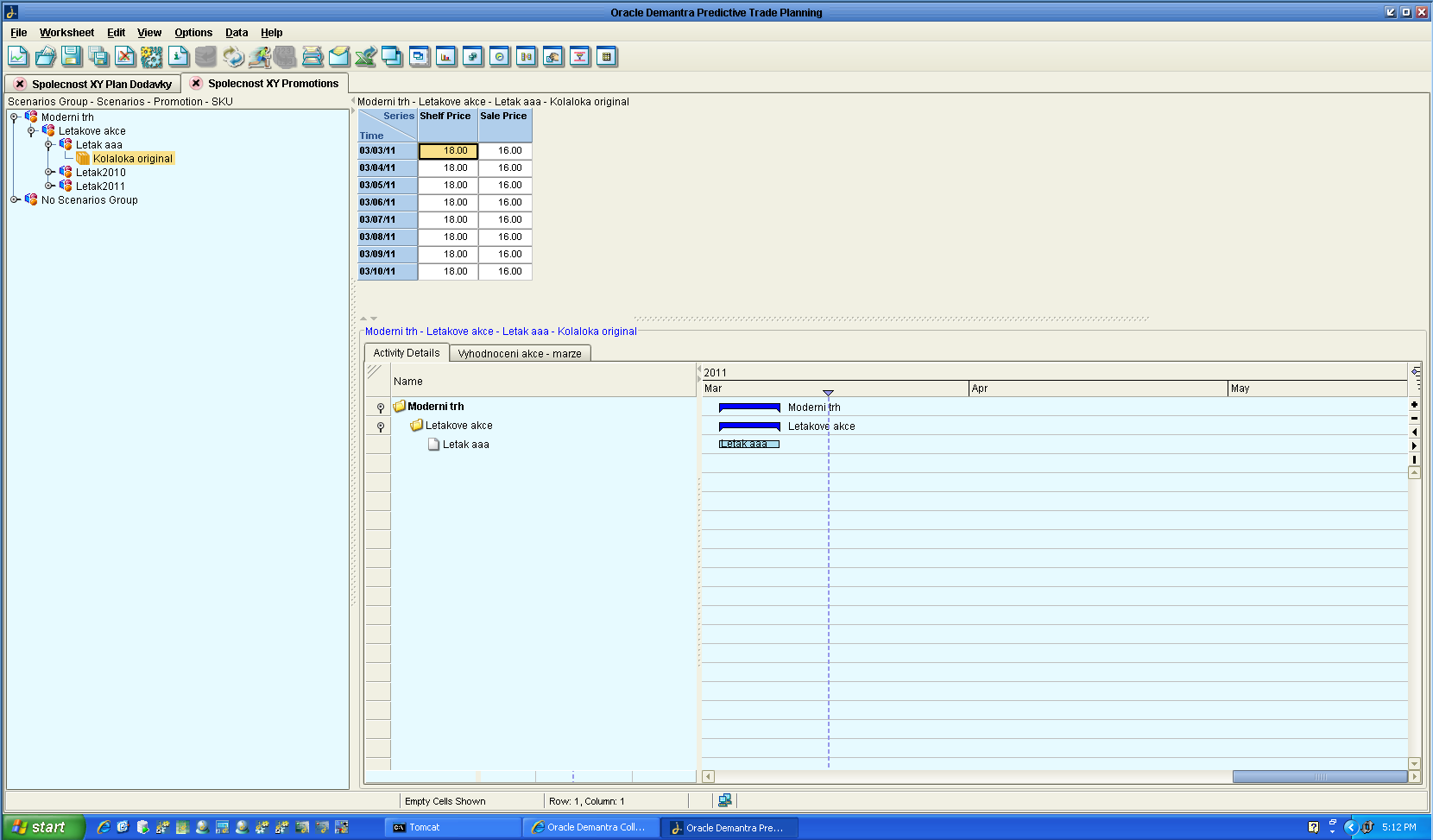Image resolution: width=1433 pixels, height=840 pixels.
Task: Click the Gantt horizontal scrollbar thumb
Action: tap(1320, 777)
